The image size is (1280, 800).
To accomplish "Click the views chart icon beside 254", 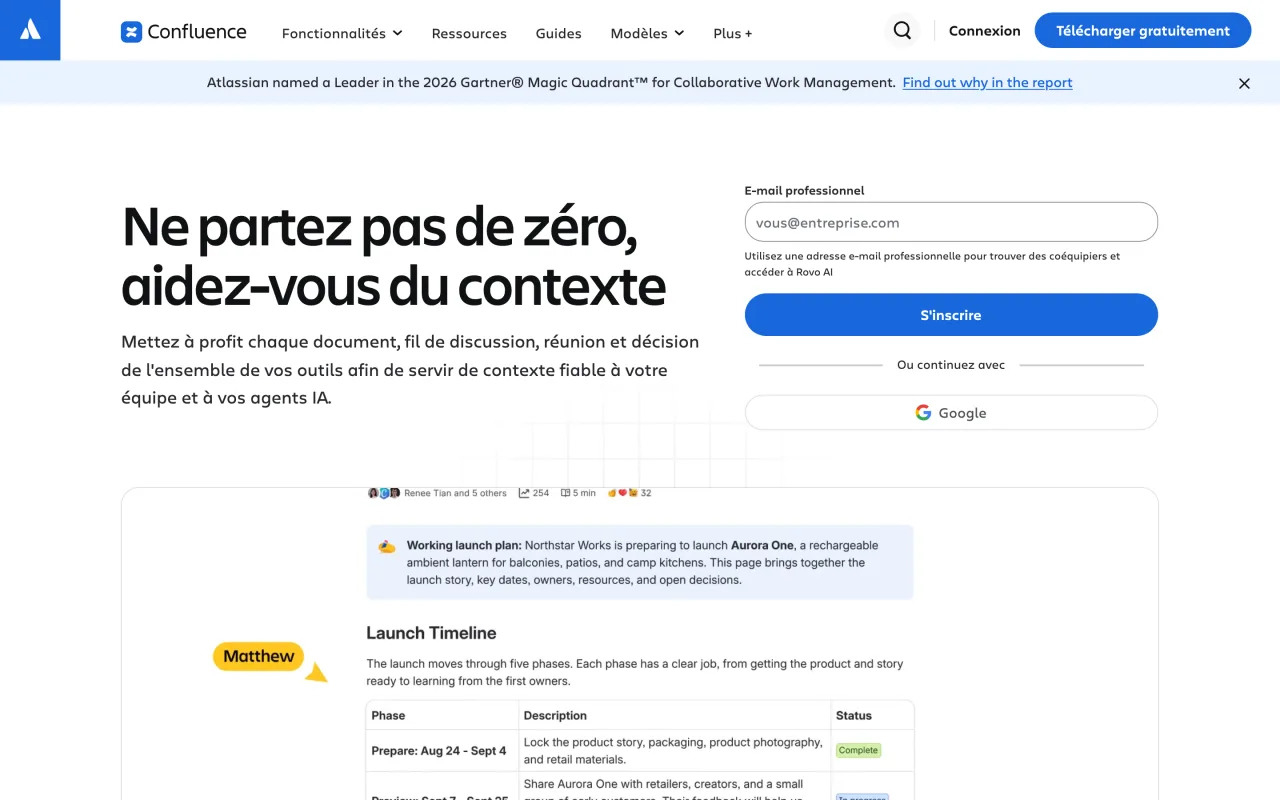I will (524, 493).
